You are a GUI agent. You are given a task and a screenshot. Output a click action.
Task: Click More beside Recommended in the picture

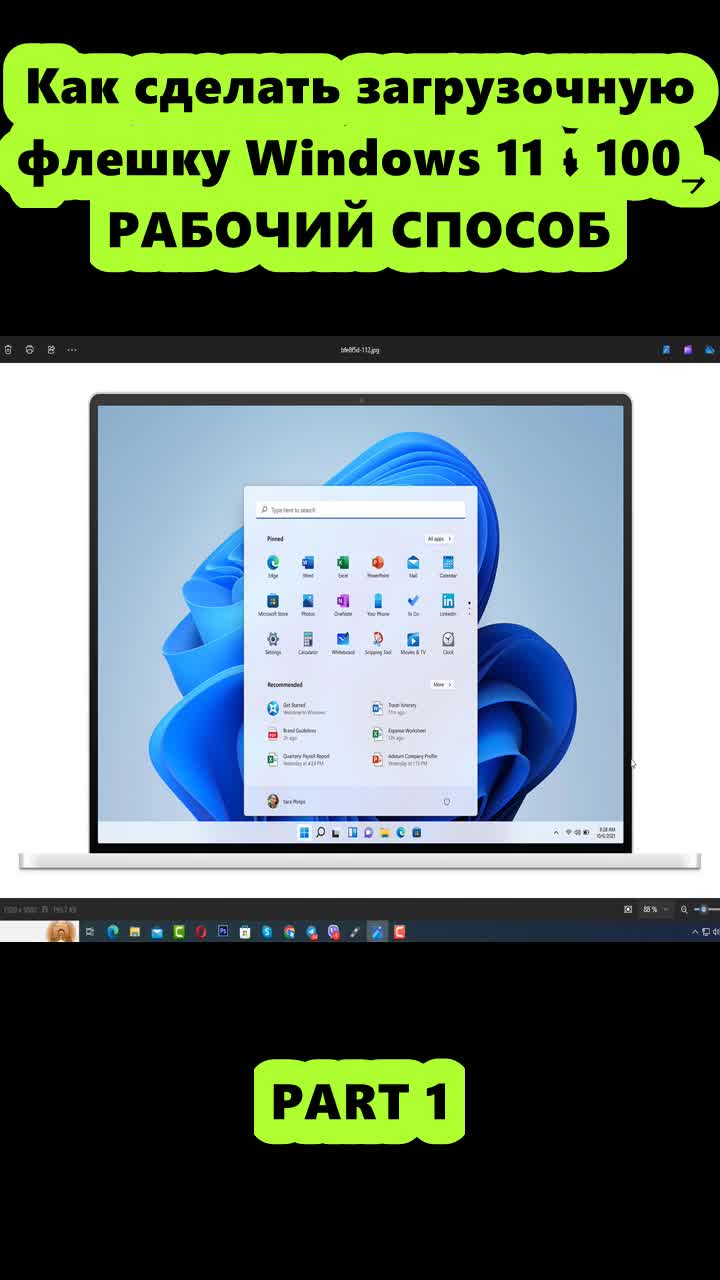pyautogui.click(x=442, y=684)
